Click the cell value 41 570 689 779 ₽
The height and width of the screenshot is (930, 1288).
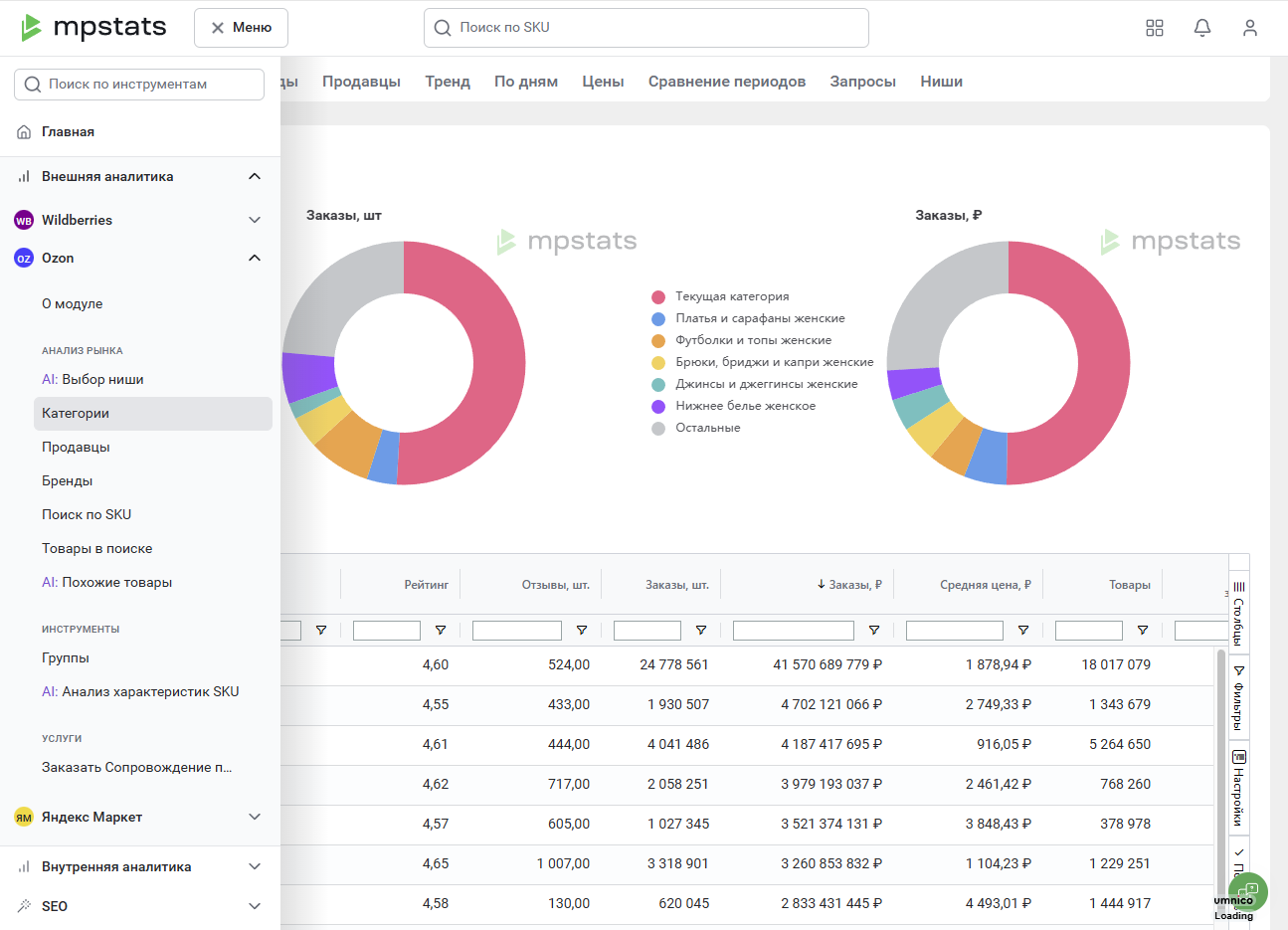pyautogui.click(x=828, y=664)
